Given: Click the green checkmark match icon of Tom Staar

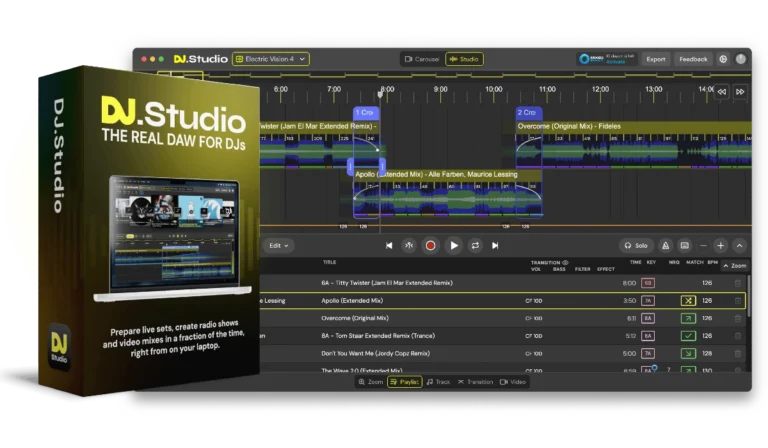Looking at the screenshot, I should pyautogui.click(x=688, y=336).
